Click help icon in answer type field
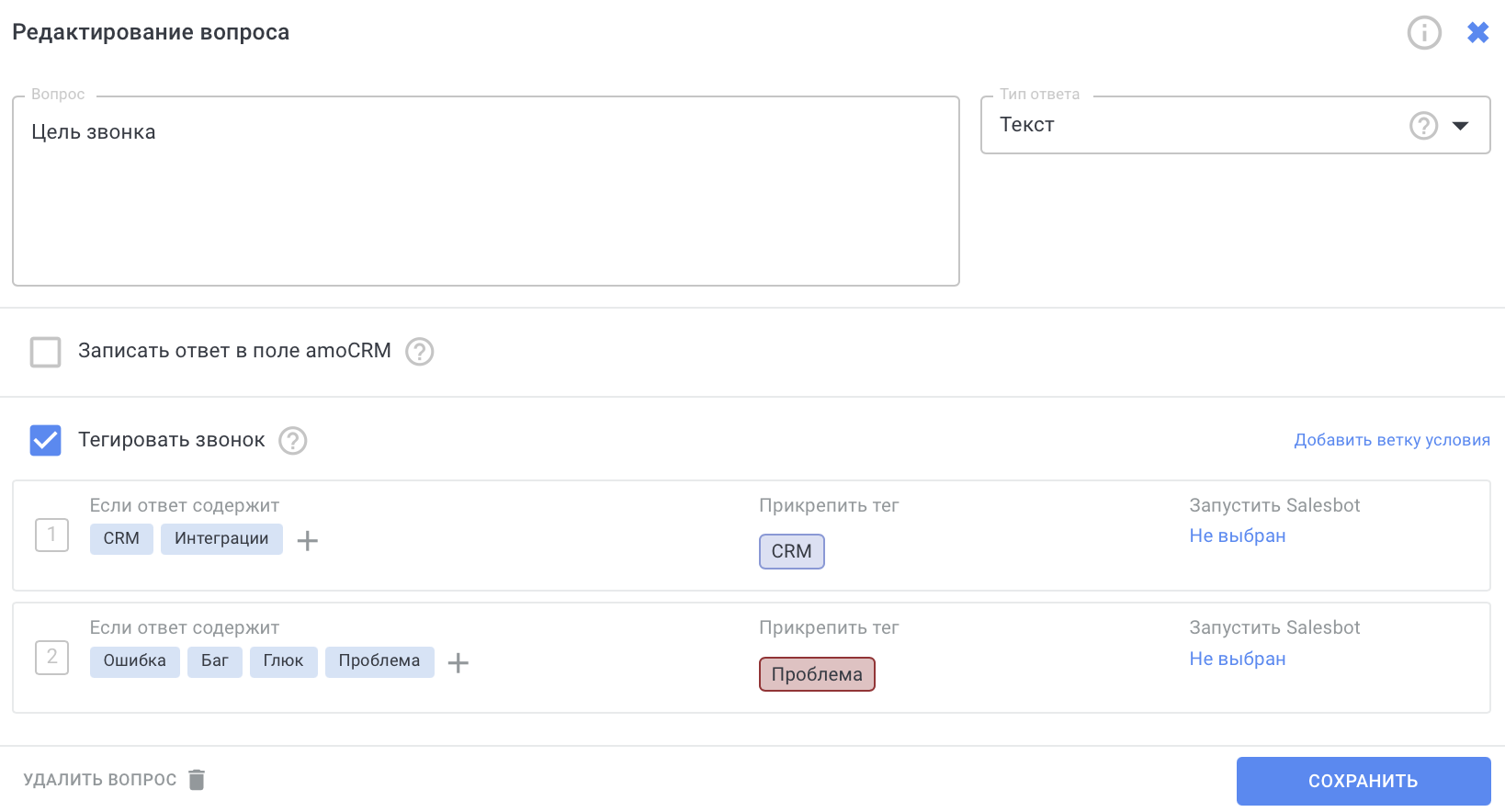This screenshot has height=812, width=1505. 1423,125
